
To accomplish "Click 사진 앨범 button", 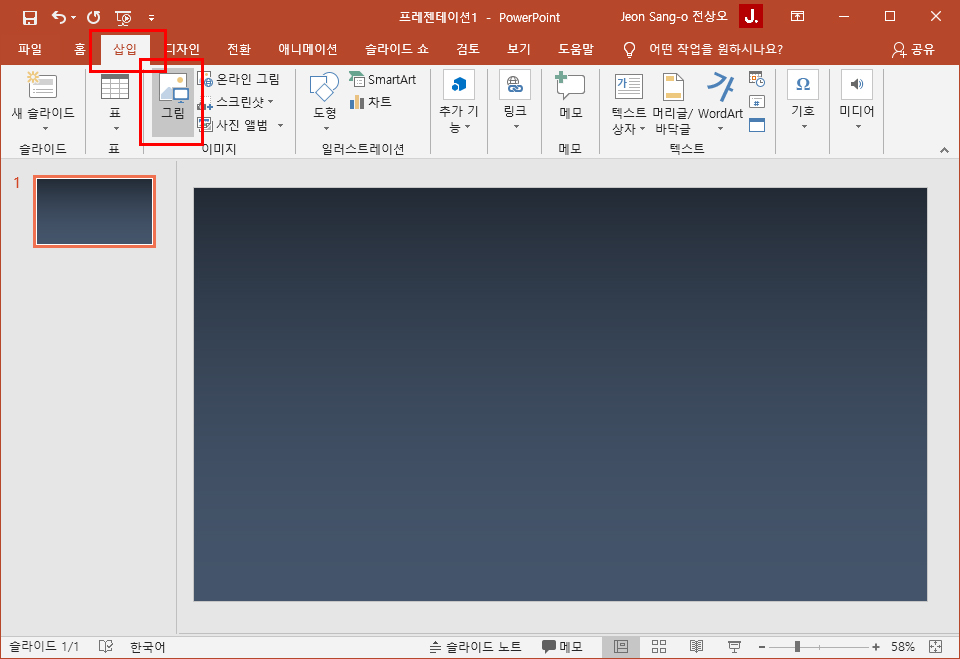I will click(x=233, y=125).
